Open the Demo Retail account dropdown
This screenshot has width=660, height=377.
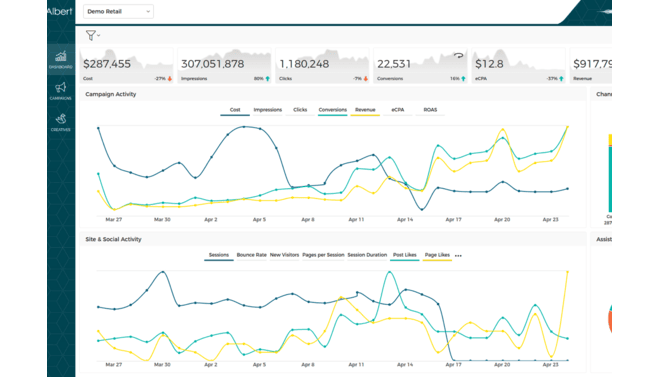coord(118,11)
